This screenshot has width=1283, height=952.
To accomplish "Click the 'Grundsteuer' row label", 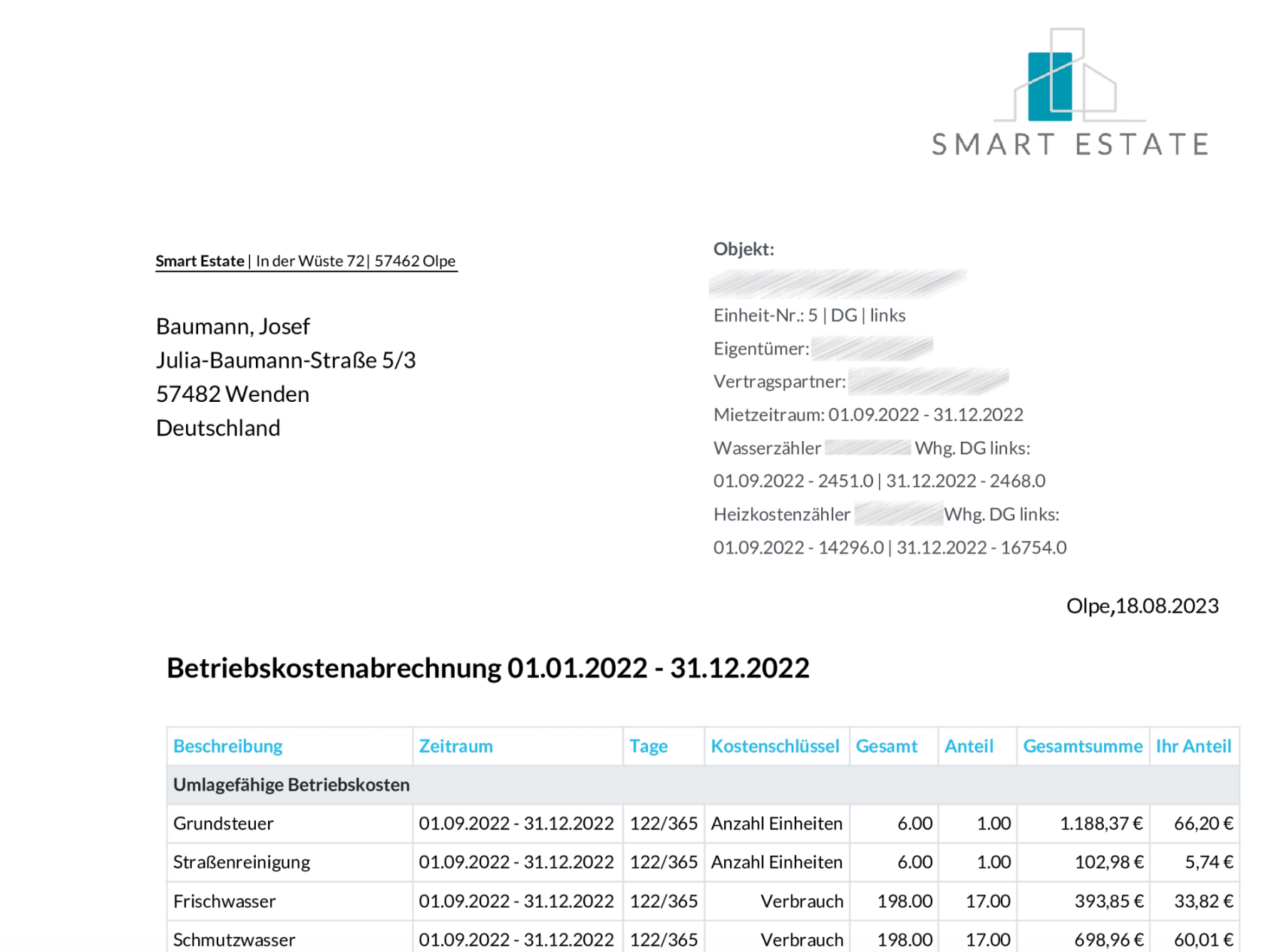I will 223,824.
